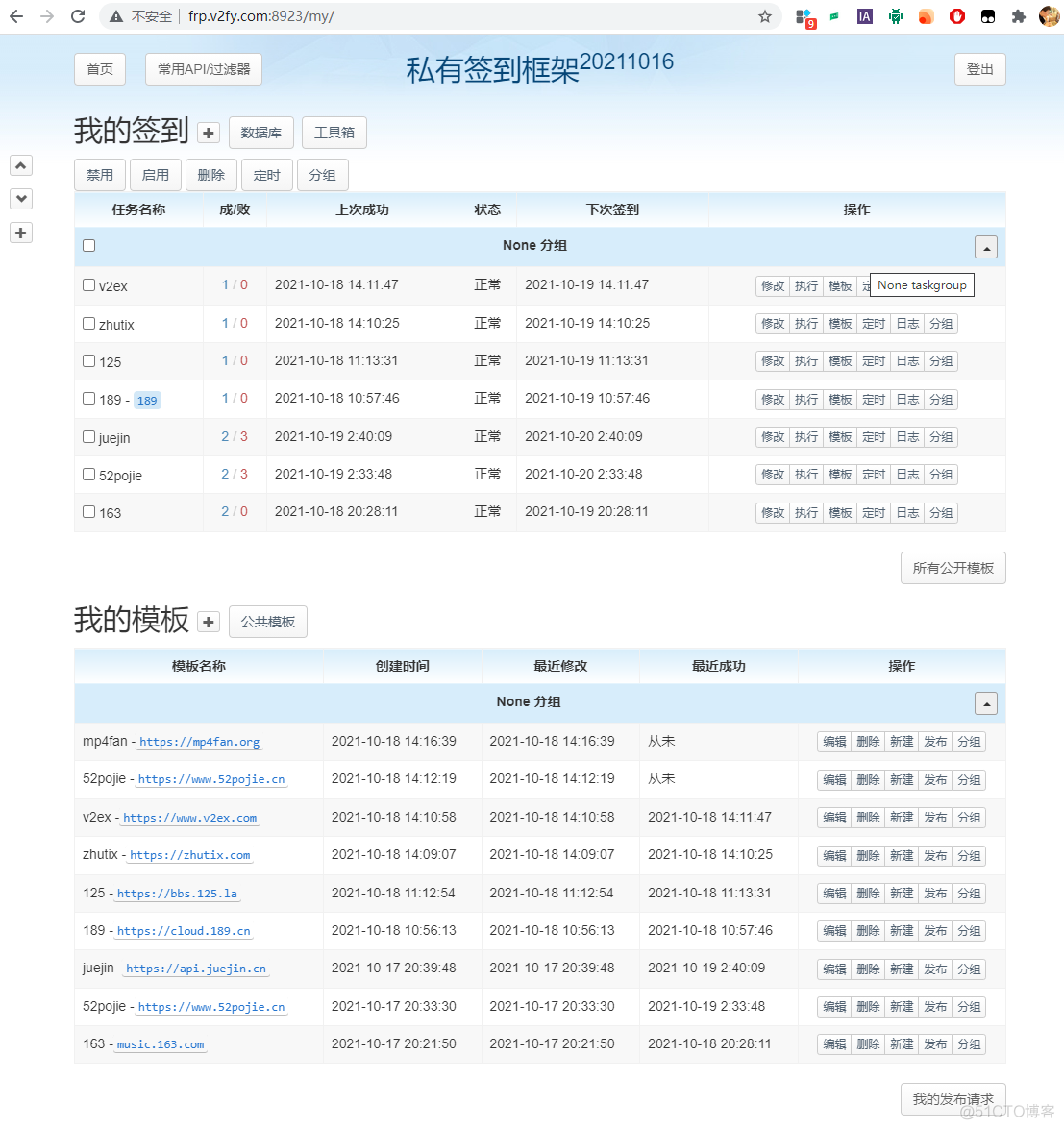This screenshot has width=1064, height=1129.
Task: Bookmark this page with the star icon
Action: coord(764,15)
